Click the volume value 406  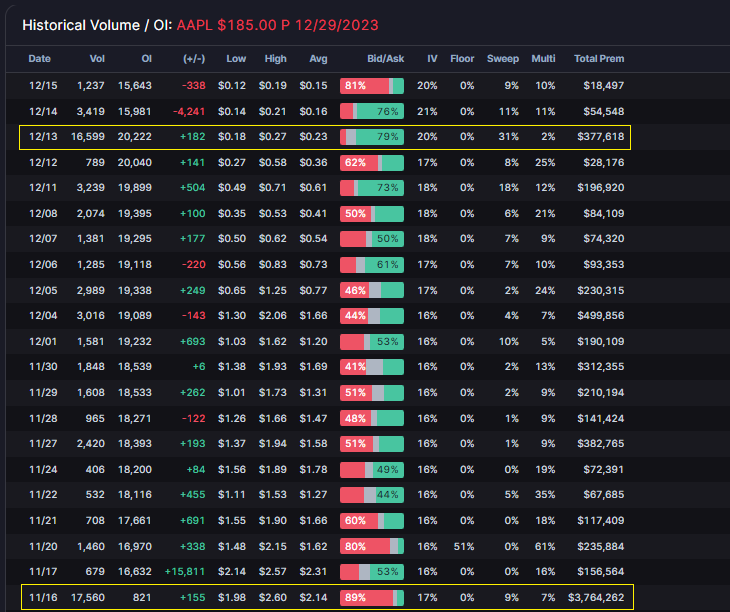95,469
